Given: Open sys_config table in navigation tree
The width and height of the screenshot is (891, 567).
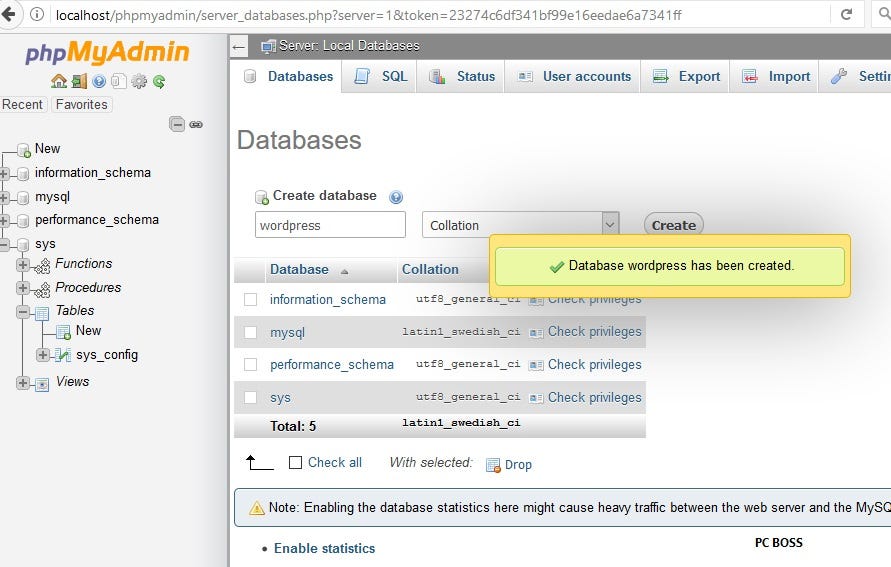Looking at the screenshot, I should coord(107,355).
